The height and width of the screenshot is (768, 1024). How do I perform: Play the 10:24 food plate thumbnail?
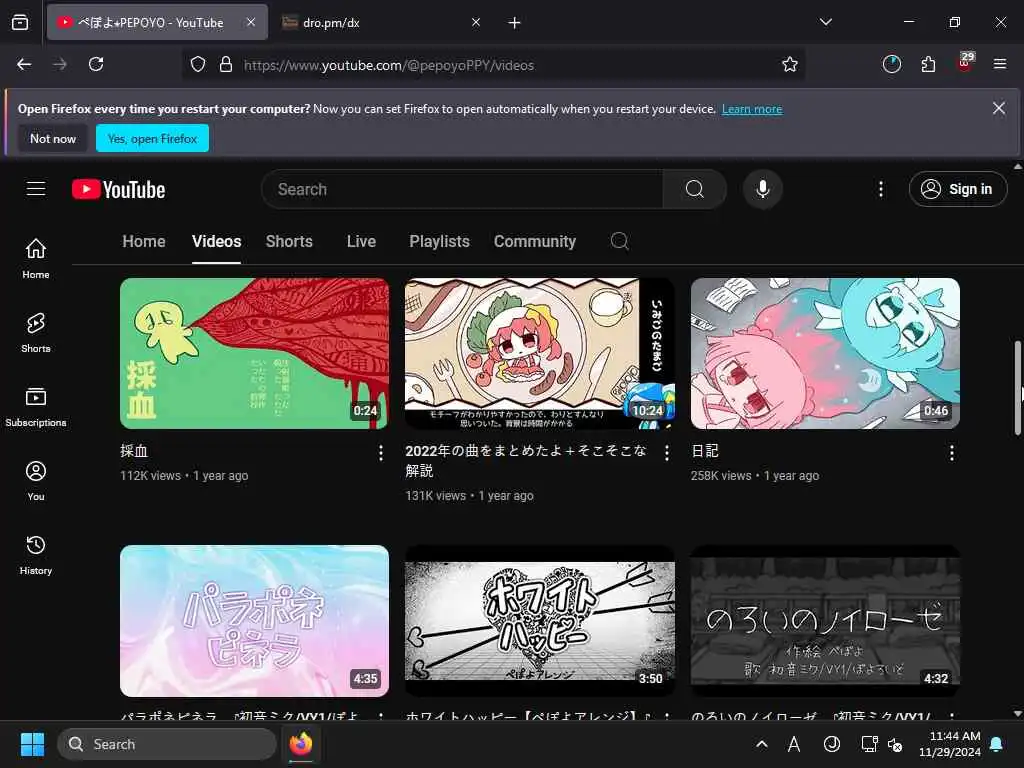click(x=540, y=353)
